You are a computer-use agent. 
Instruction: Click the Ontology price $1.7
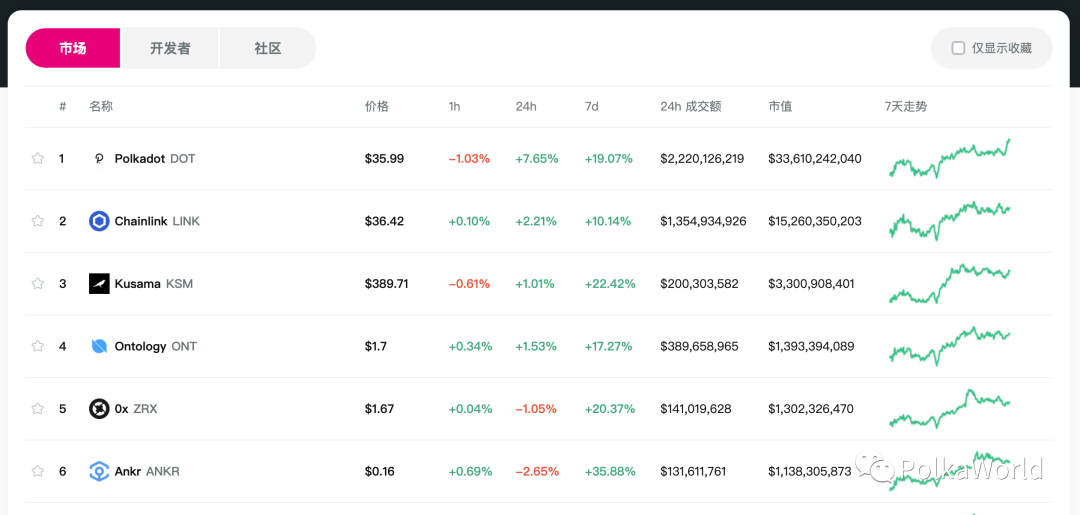375,346
